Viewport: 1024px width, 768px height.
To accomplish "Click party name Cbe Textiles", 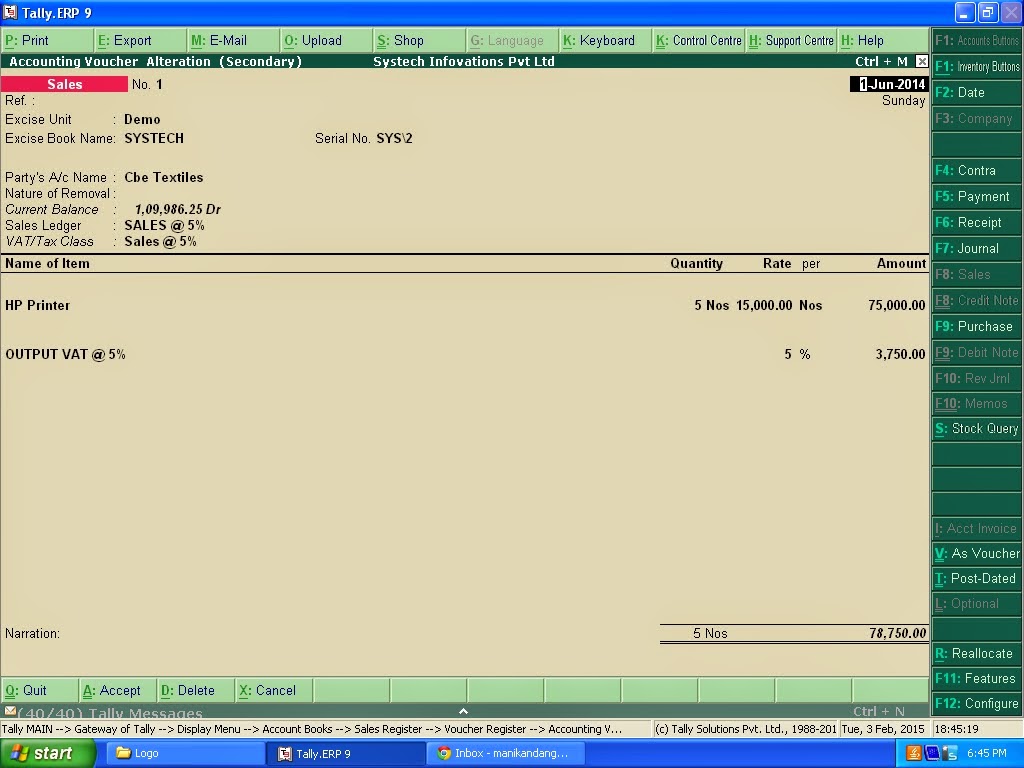I will (x=164, y=178).
